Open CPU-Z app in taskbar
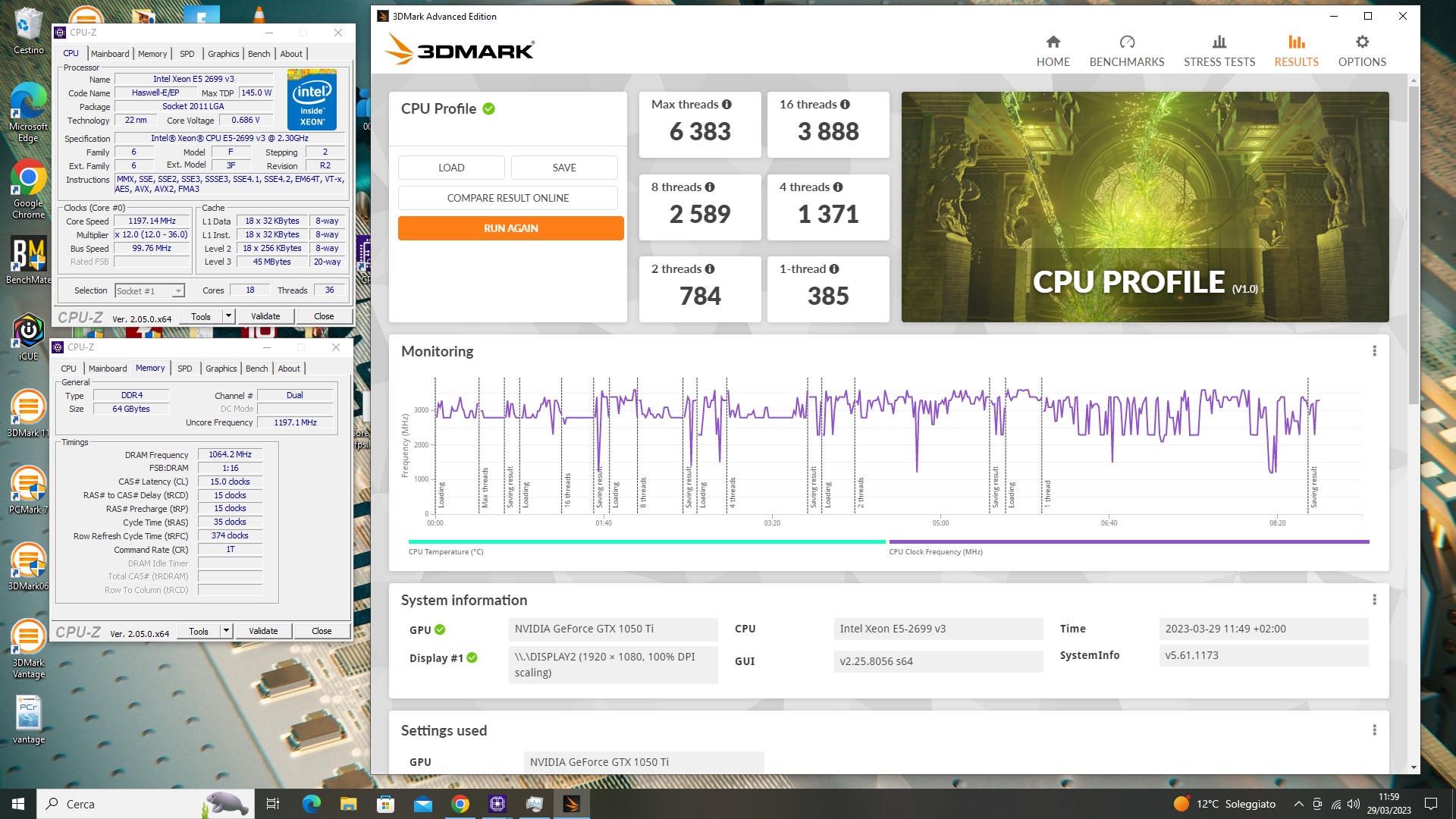1456x819 pixels. pyautogui.click(x=497, y=804)
